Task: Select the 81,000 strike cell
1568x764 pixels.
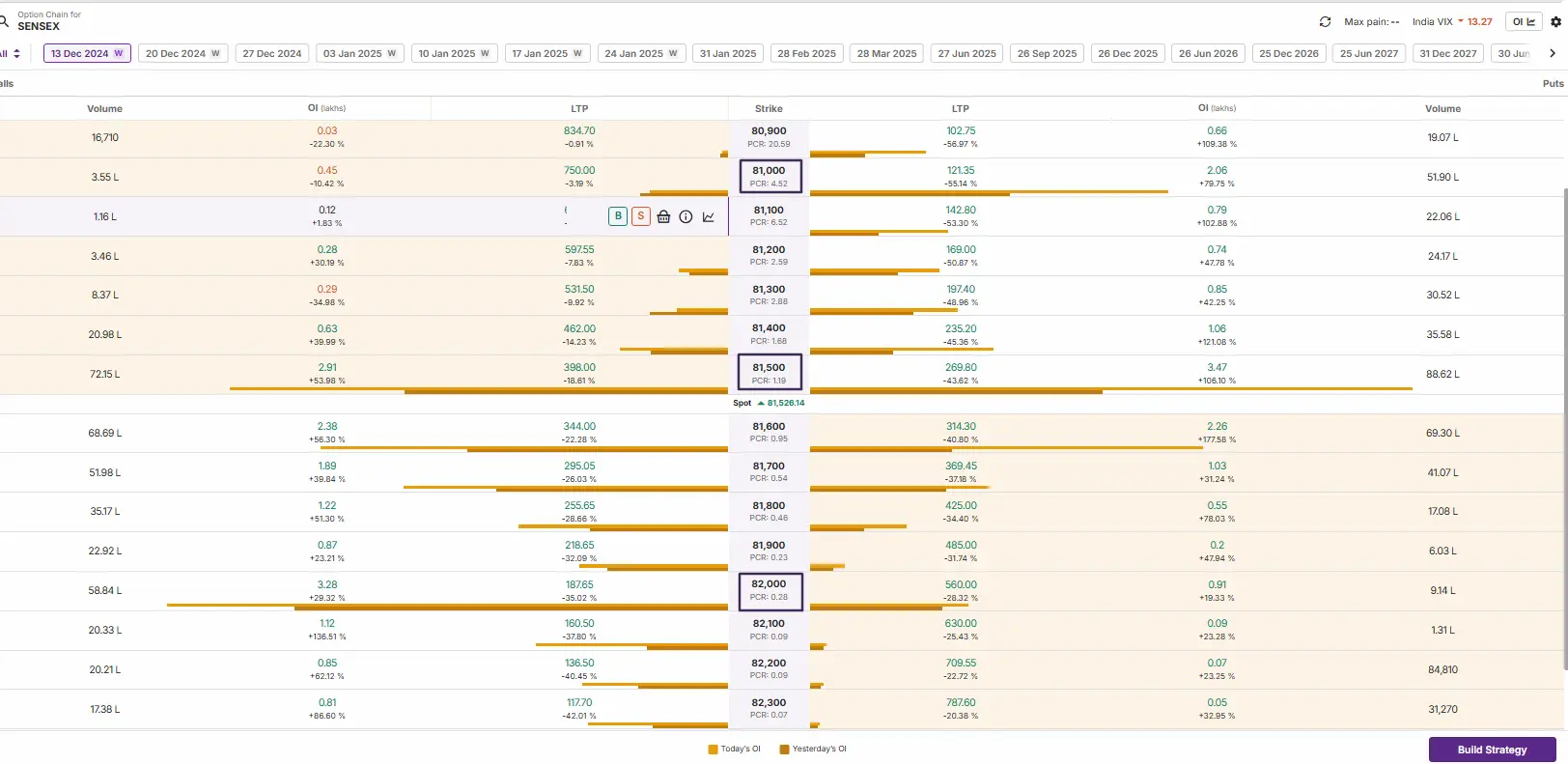Action: (770, 176)
